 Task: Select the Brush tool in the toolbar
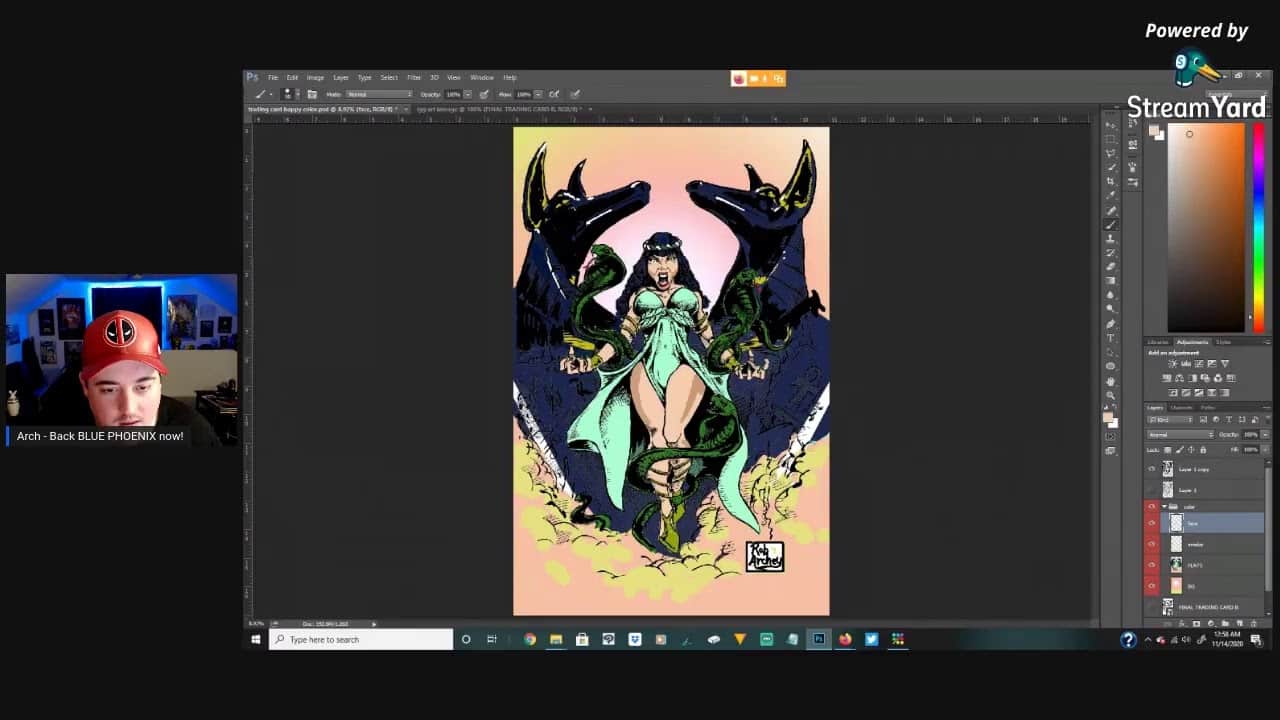click(1110, 225)
